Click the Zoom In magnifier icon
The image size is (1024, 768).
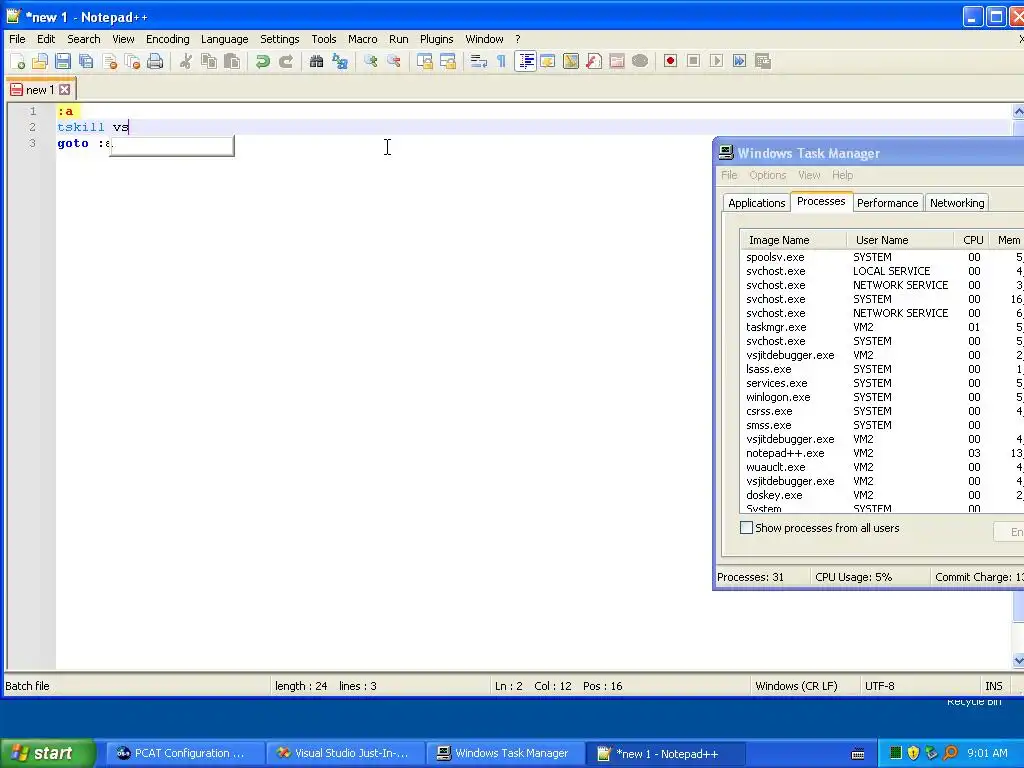click(370, 61)
